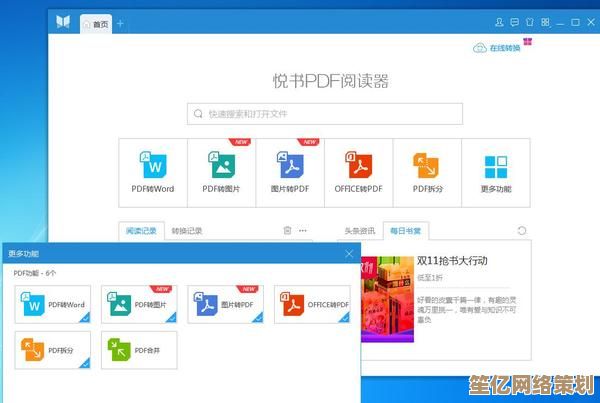Open the OFFICE转PDF tool in main window
Image resolution: width=600 pixels, height=403 pixels.
pyautogui.click(x=358, y=173)
